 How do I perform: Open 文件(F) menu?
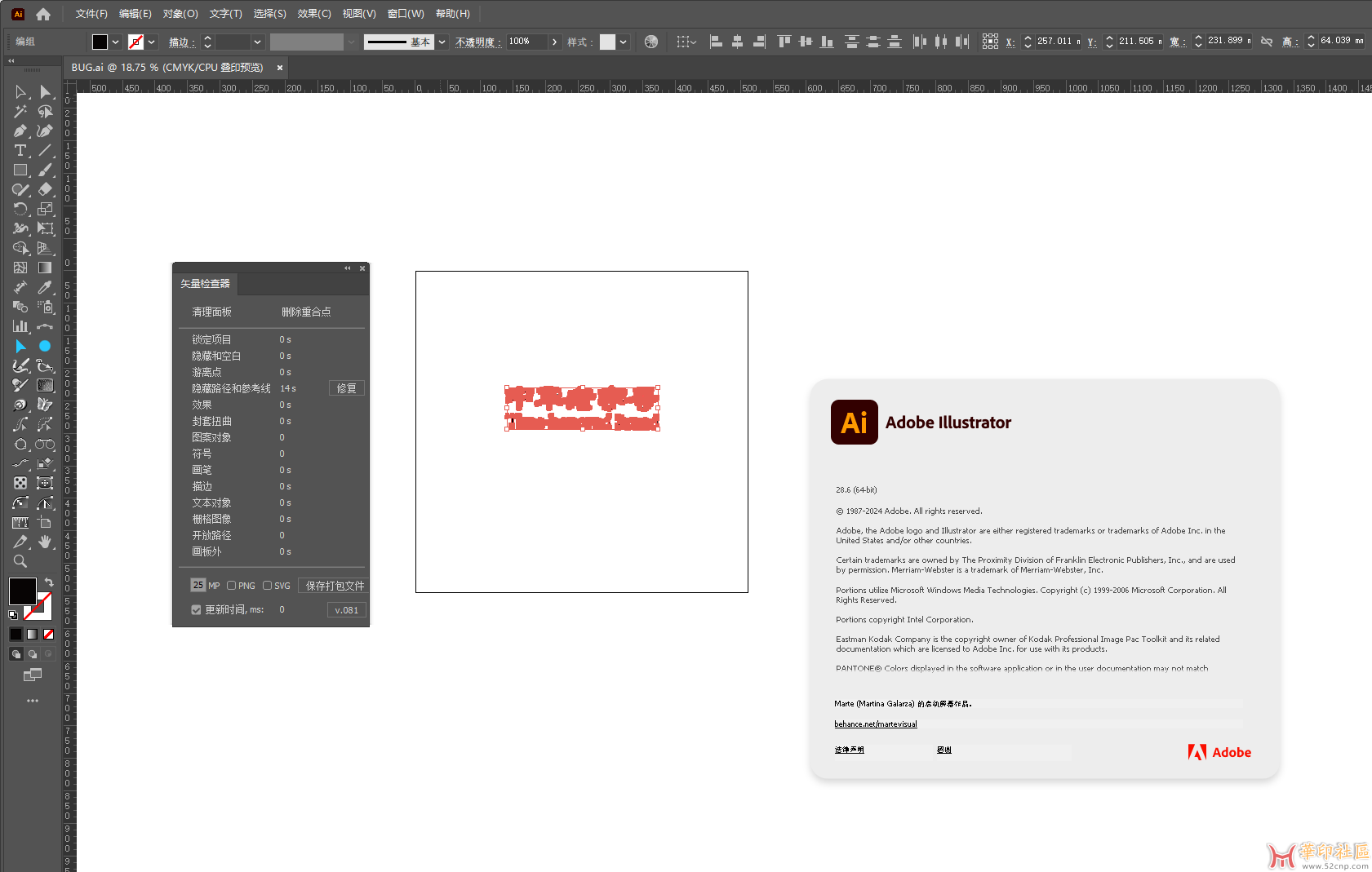click(x=91, y=14)
